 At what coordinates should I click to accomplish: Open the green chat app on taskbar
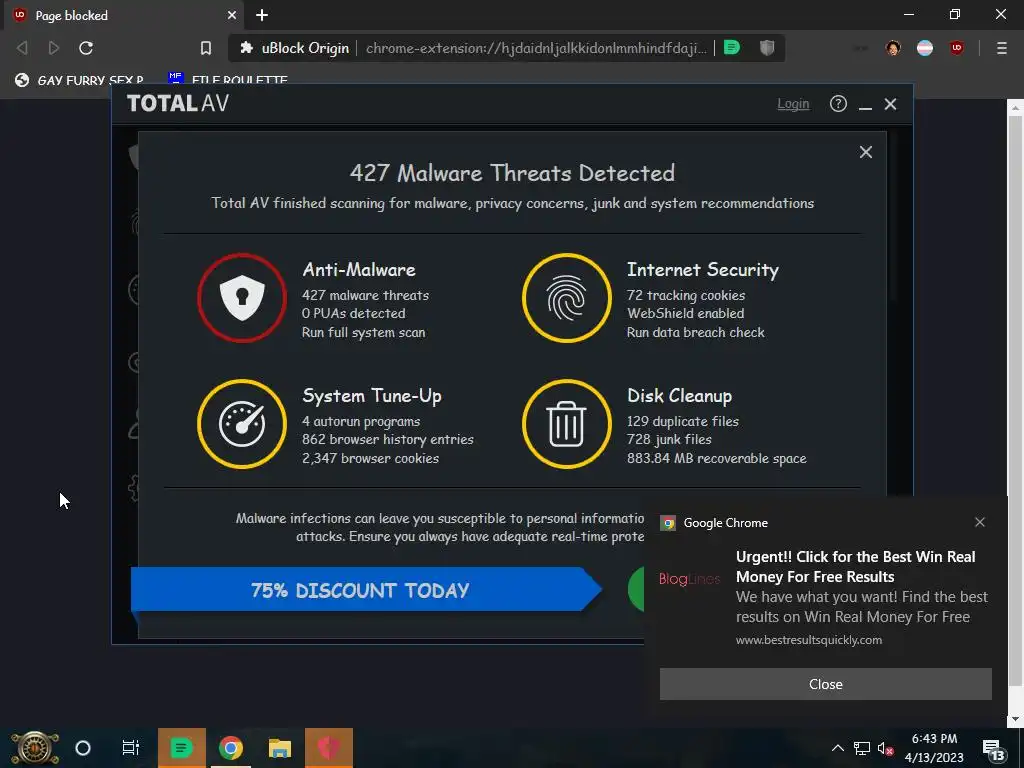182,748
